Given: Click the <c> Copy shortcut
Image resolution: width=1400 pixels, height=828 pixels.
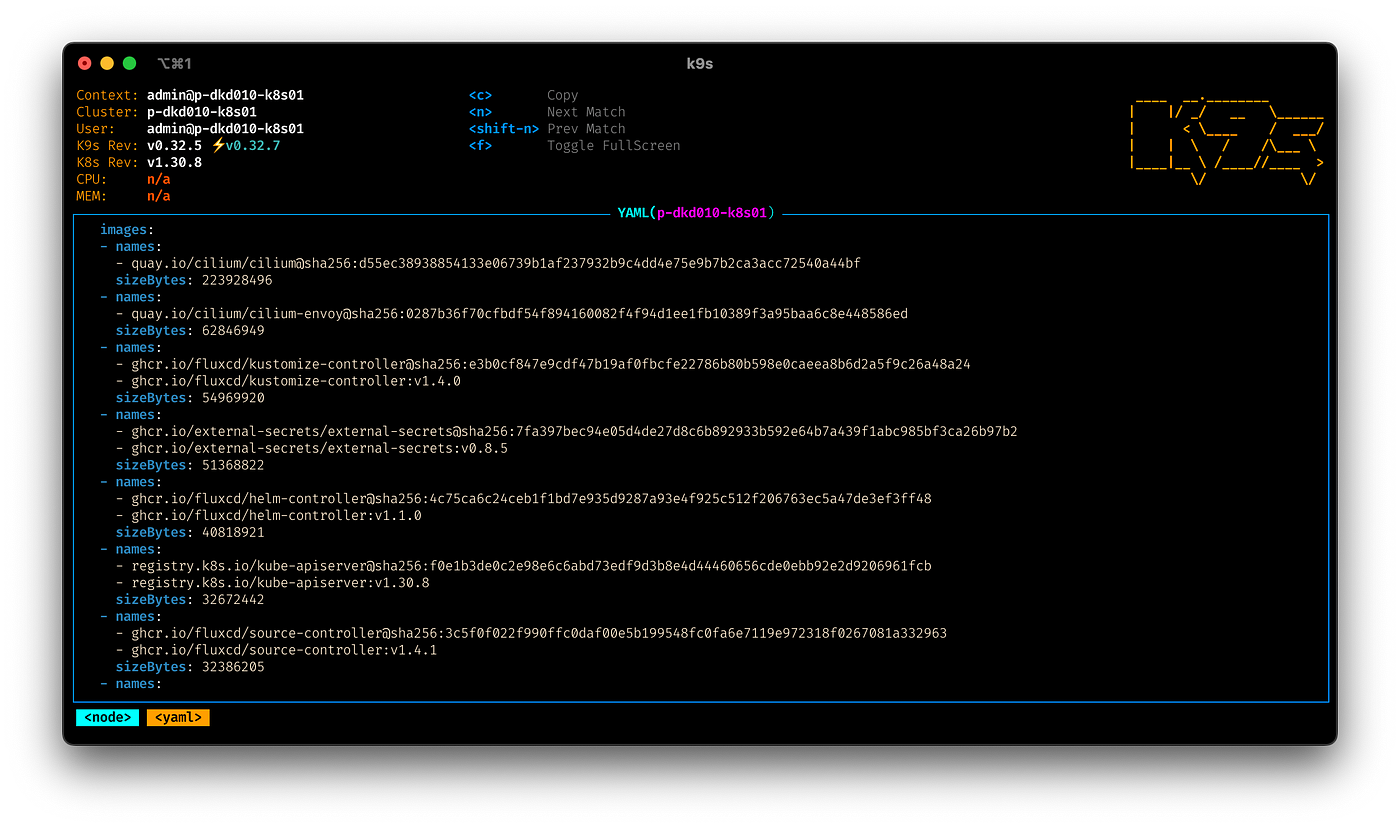Looking at the screenshot, I should (x=524, y=95).
